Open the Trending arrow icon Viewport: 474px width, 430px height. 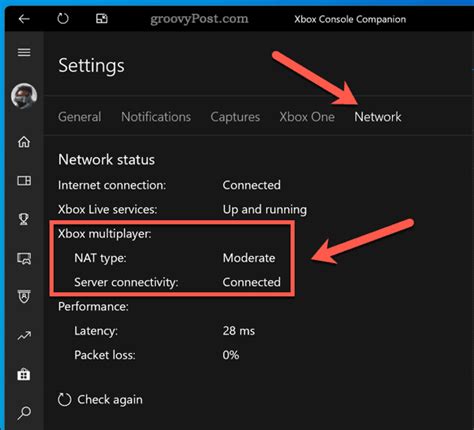[24, 336]
